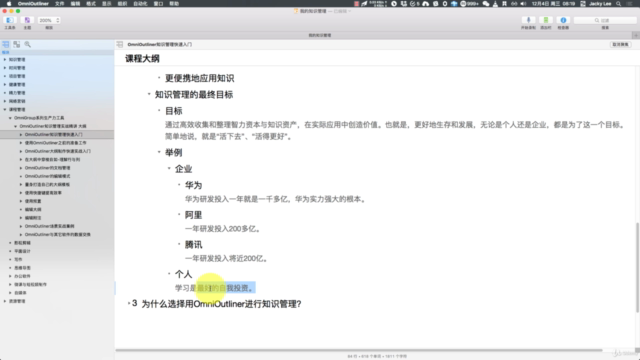The height and width of the screenshot is (360, 640).
Task: Click the green 添加行 add row icon
Action: [x=546, y=20]
